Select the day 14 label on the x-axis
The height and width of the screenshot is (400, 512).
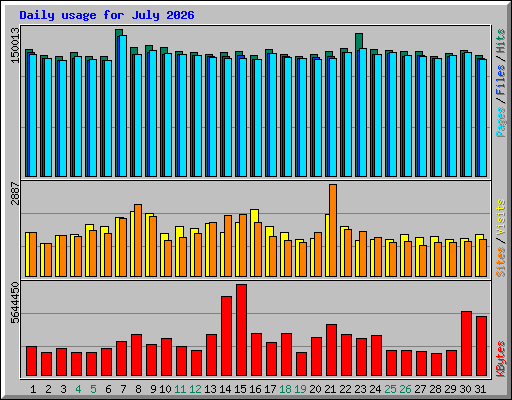pos(225,389)
